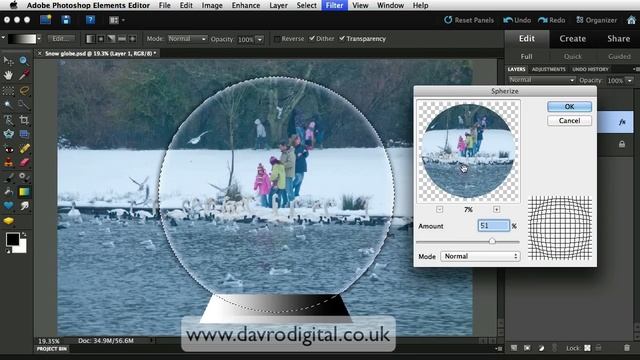This screenshot has width=640, height=360.
Task: Select the Gradient tool in toolbox
Action: point(24,191)
